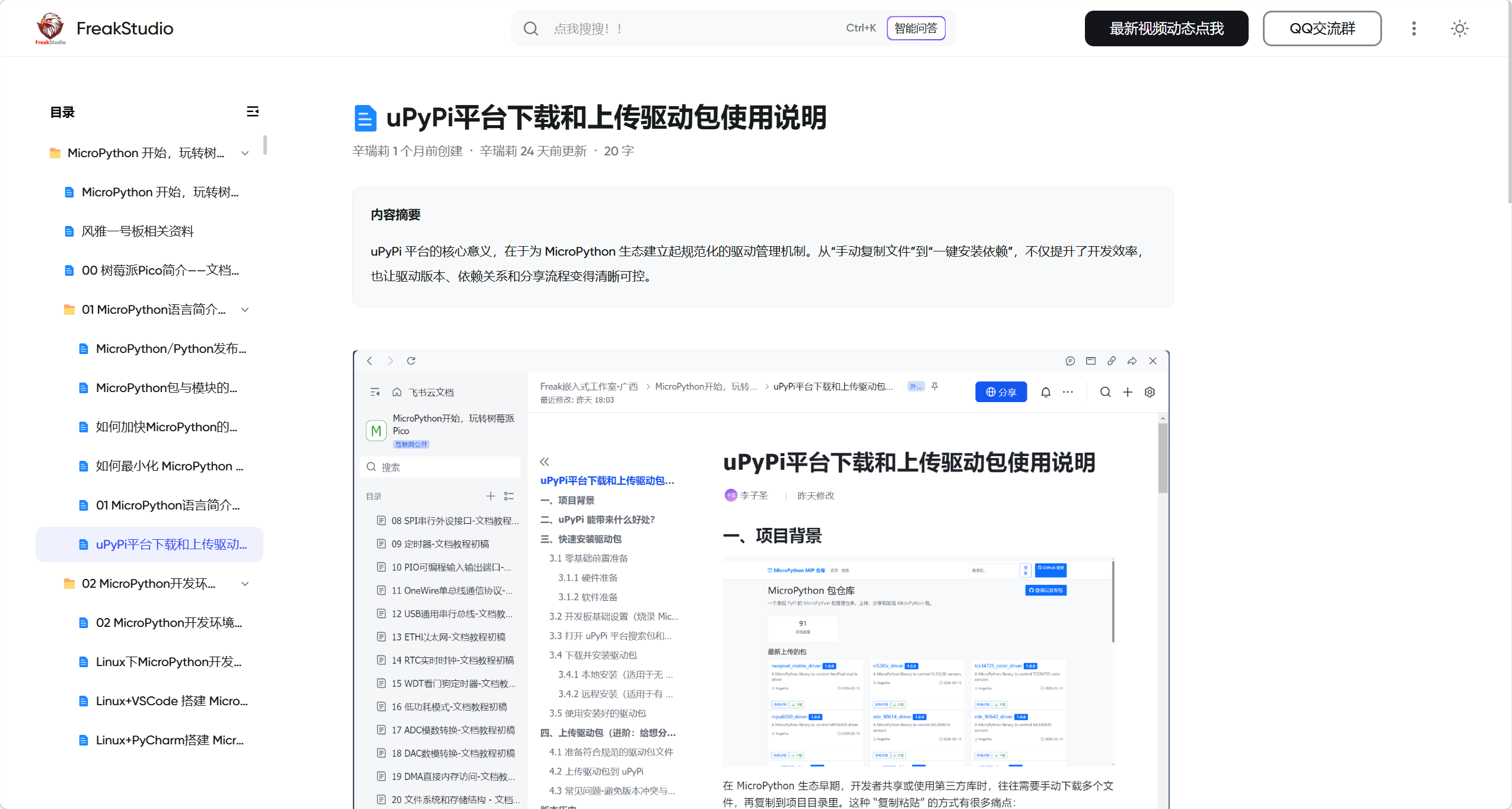Open the comment bubble icon in embedded window

click(1070, 361)
